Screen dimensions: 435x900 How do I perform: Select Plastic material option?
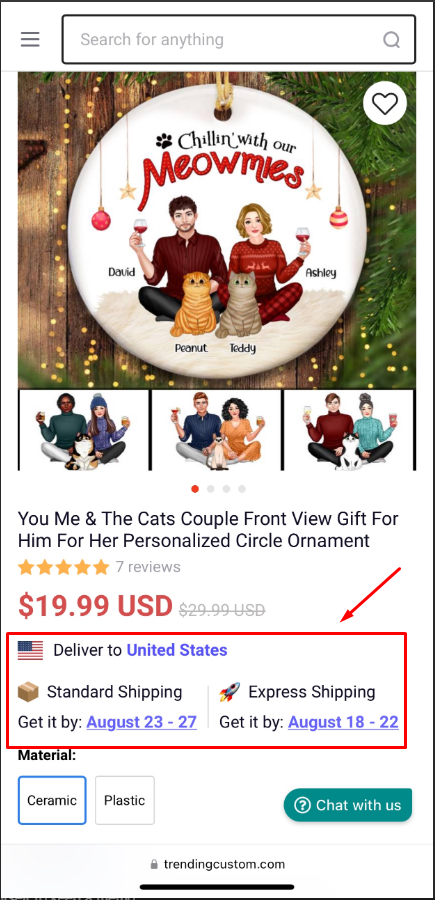125,800
